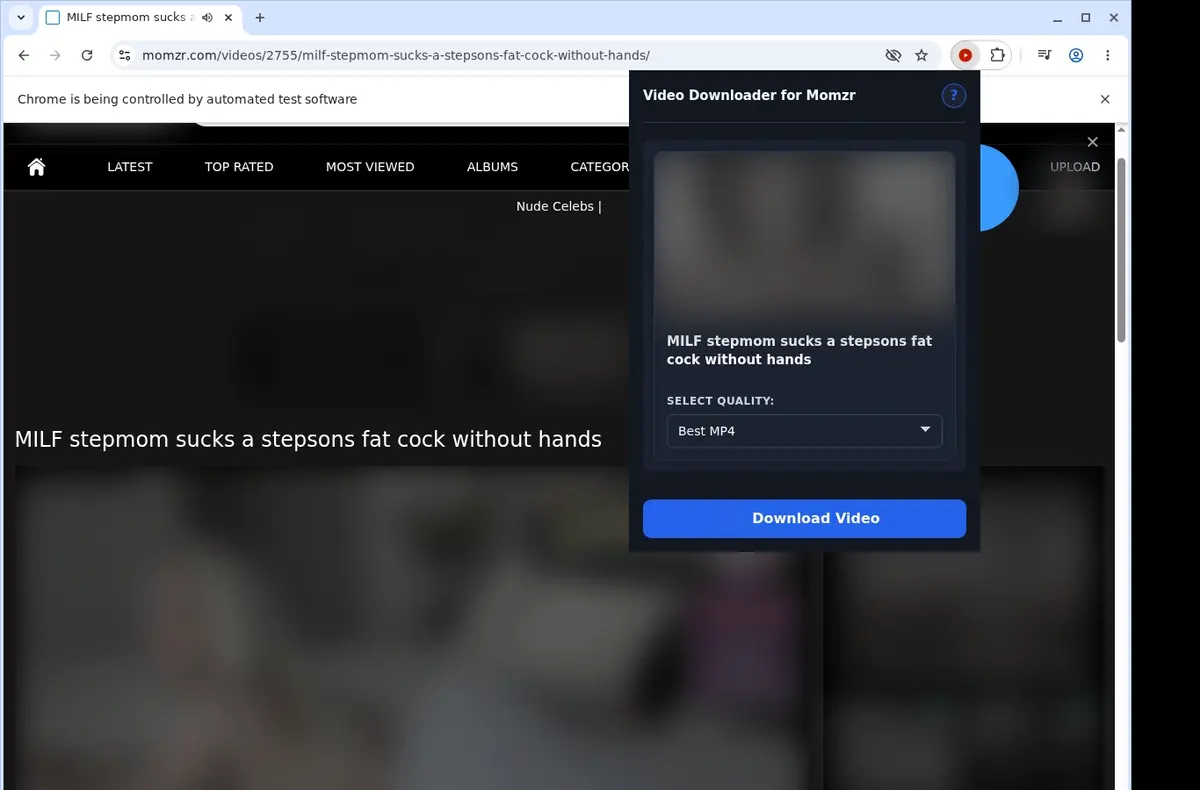
Task: Minimize the Chrome window
Action: [x=1059, y=18]
